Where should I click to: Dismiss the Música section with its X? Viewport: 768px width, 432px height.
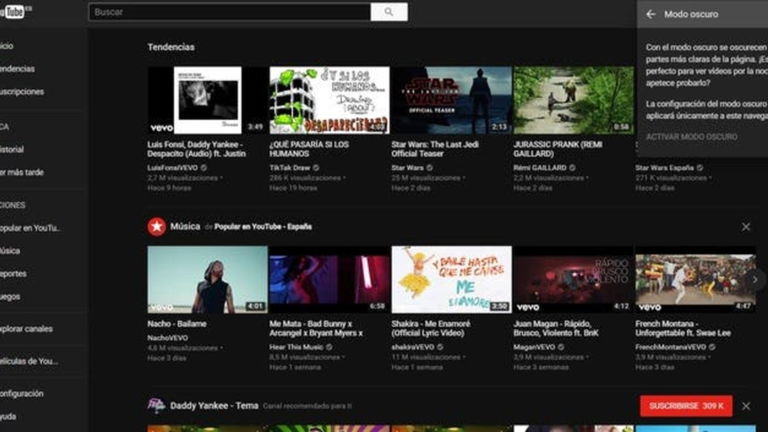click(745, 227)
